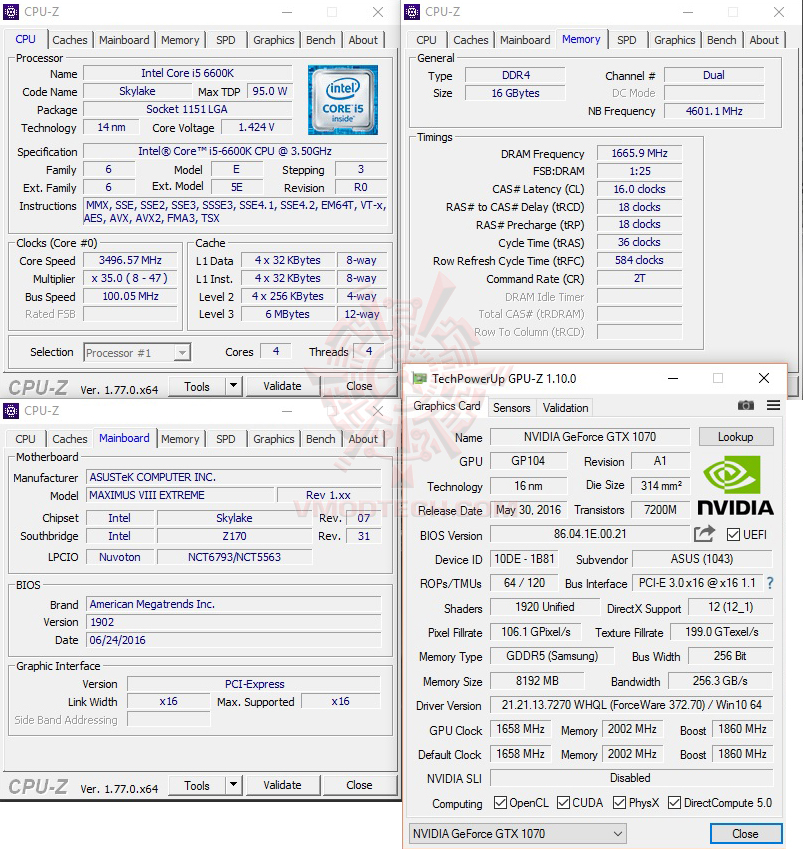803x849 pixels.
Task: Click the CPU Name field Intel Core i5 6600K
Action: (x=187, y=73)
